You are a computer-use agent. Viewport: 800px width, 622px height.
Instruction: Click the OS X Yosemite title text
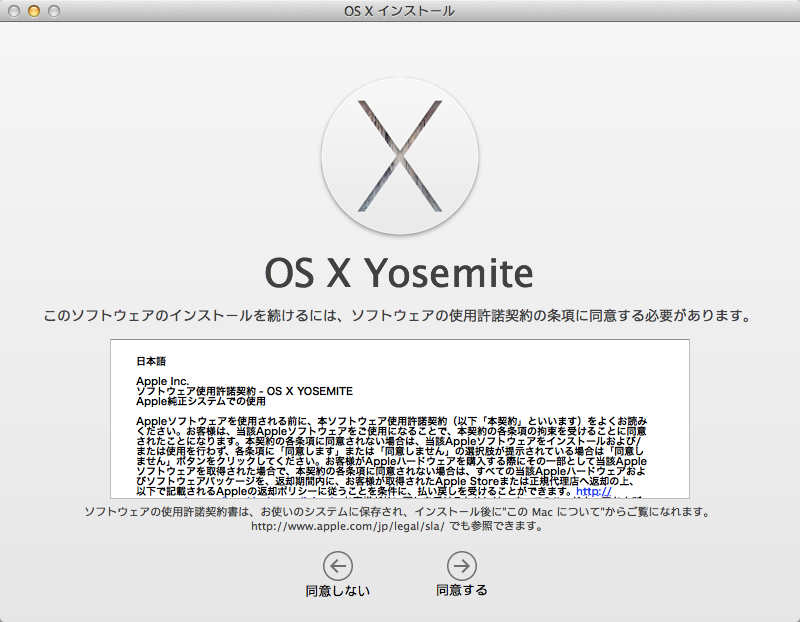tap(399, 272)
